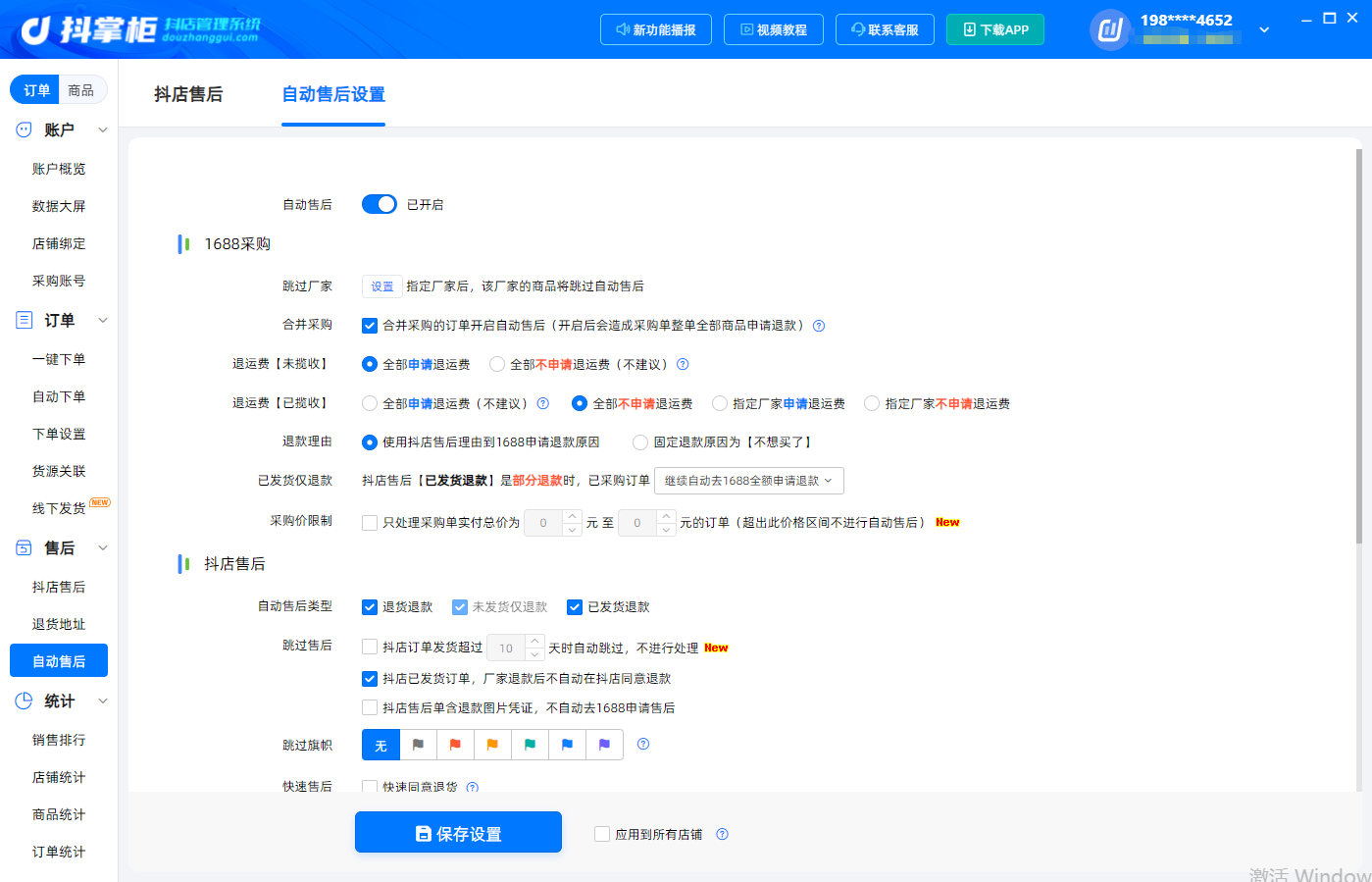Select the green flag swatch
This screenshot has height=882, width=1372.
pos(530,745)
